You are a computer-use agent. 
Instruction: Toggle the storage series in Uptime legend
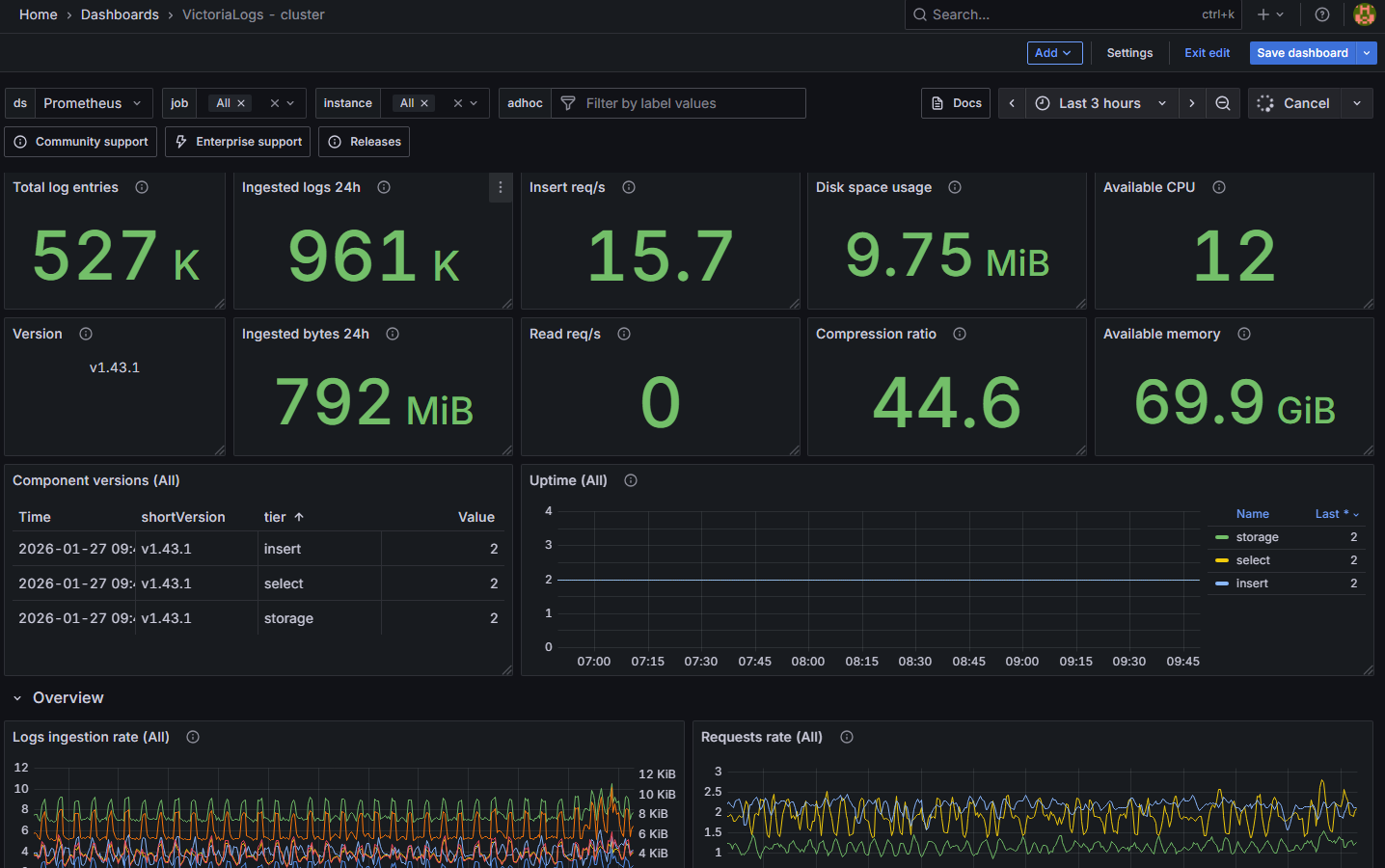click(x=1257, y=537)
